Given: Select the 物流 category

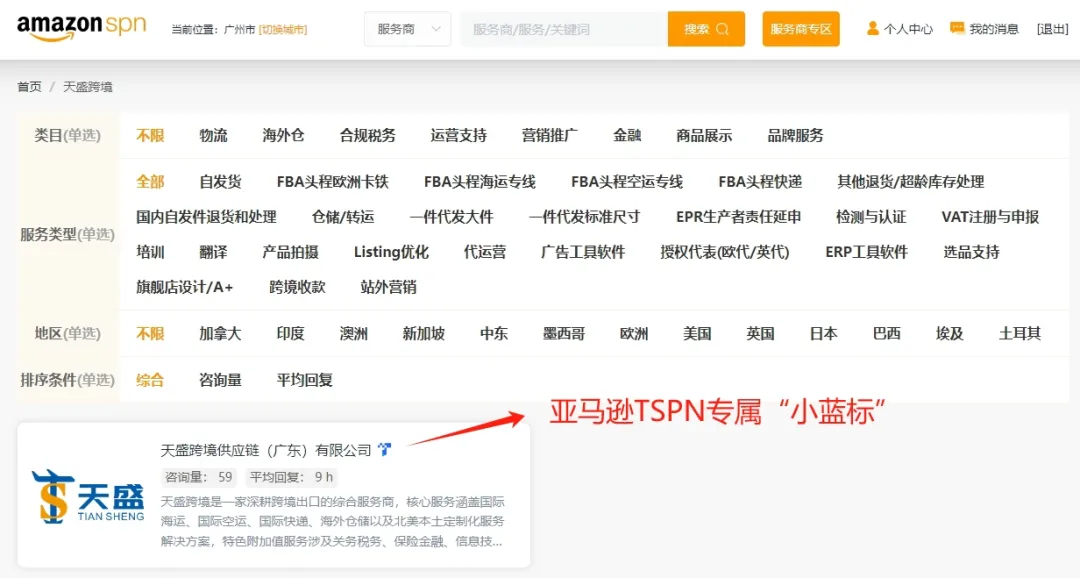Looking at the screenshot, I should [x=214, y=136].
